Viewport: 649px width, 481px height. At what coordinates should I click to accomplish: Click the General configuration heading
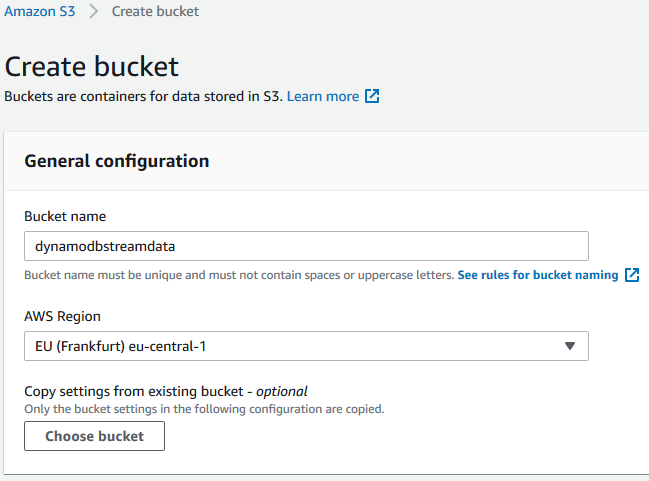click(117, 161)
